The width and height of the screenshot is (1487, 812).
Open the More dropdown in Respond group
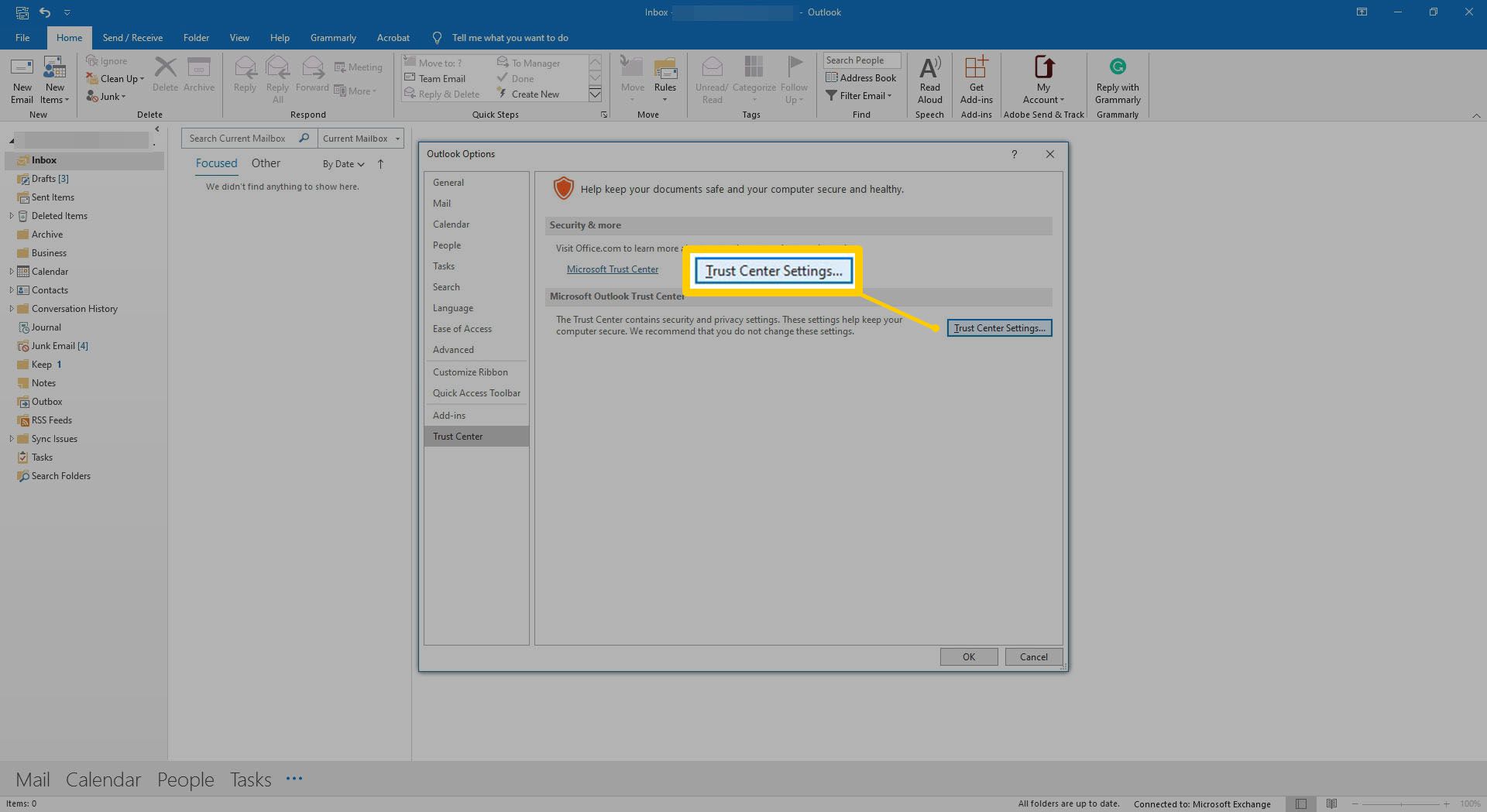[355, 91]
